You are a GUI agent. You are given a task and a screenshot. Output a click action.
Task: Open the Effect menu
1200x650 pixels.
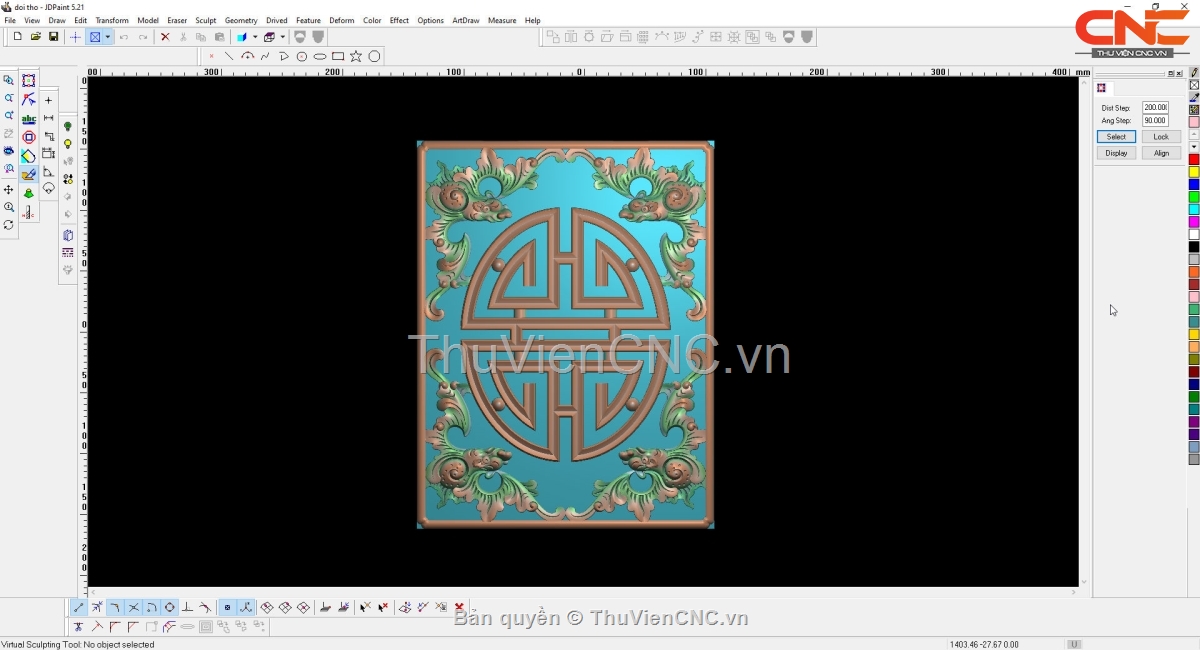(399, 20)
